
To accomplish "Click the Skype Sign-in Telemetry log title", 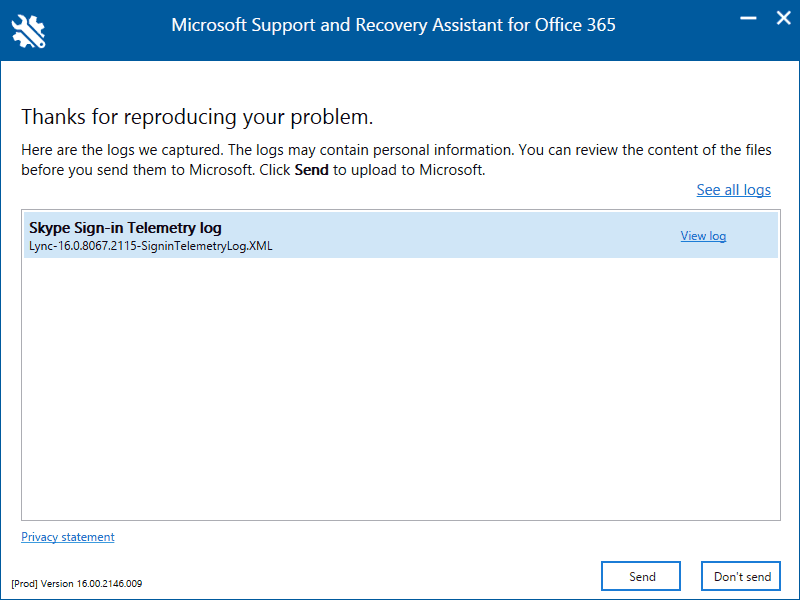I will [x=125, y=228].
